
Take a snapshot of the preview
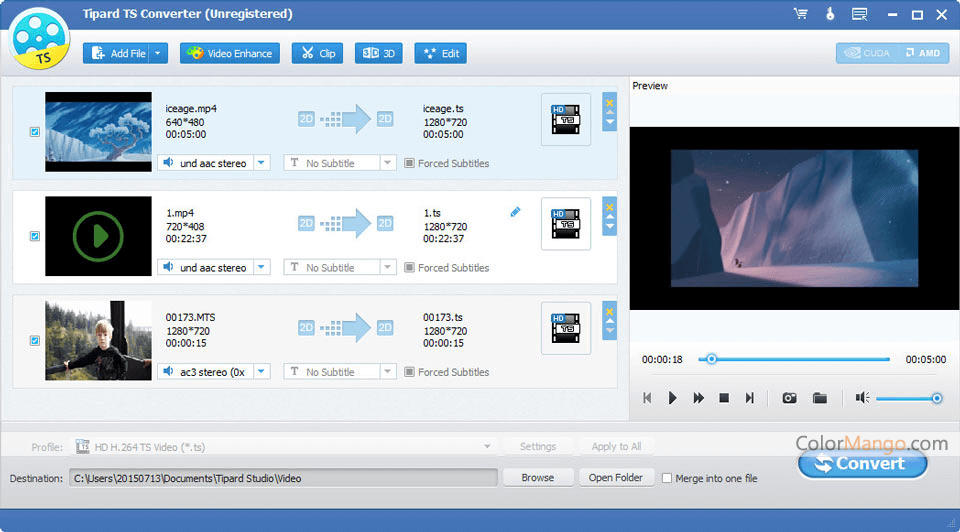click(x=789, y=398)
